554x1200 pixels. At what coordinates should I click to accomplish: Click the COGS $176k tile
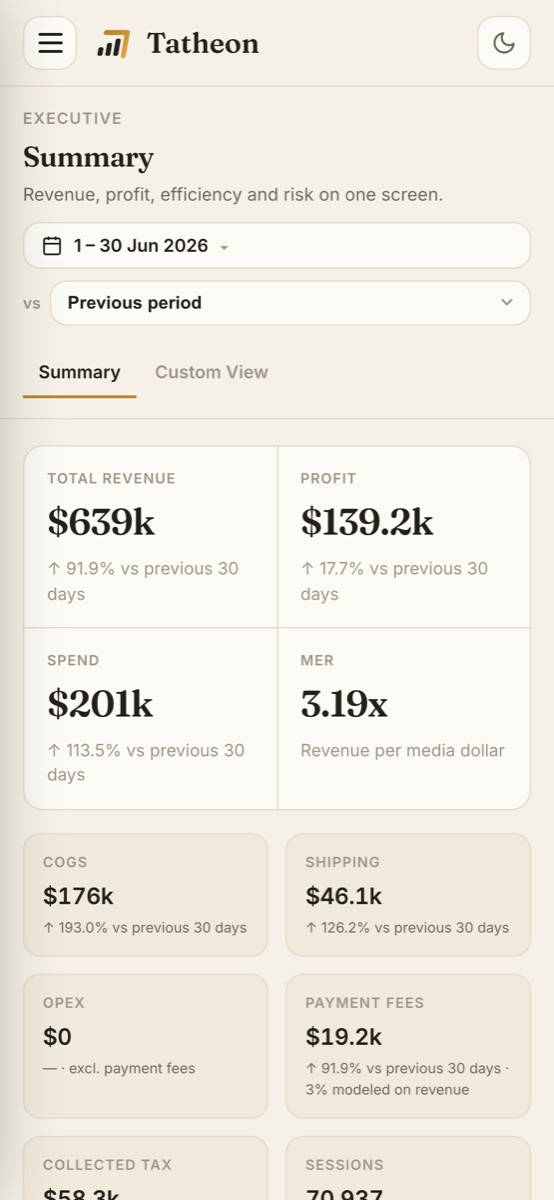coord(146,895)
